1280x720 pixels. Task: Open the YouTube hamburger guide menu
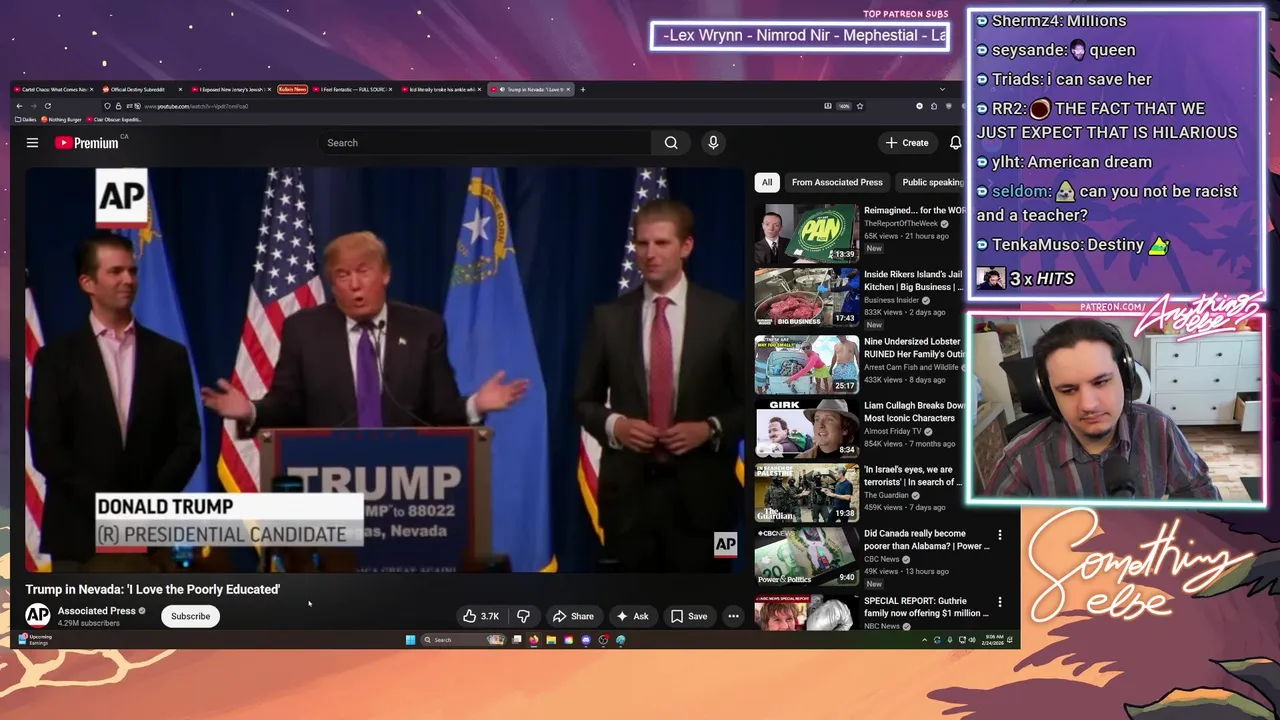point(32,143)
